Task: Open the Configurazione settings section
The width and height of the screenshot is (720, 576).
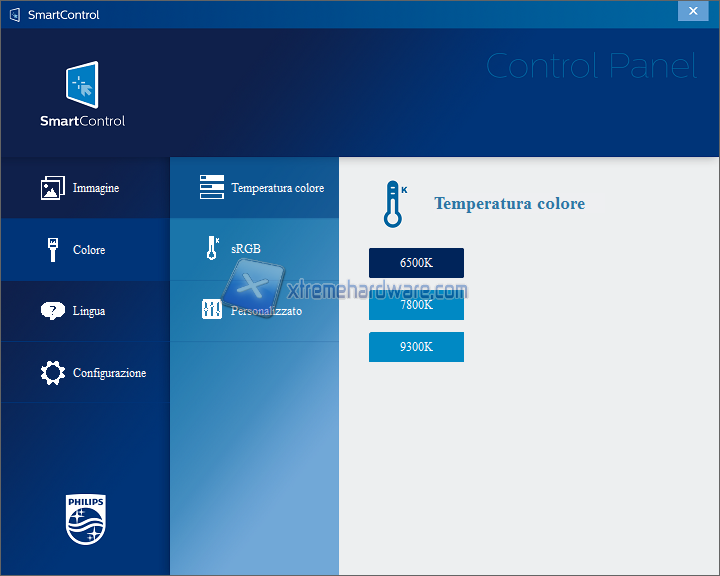Action: click(109, 373)
